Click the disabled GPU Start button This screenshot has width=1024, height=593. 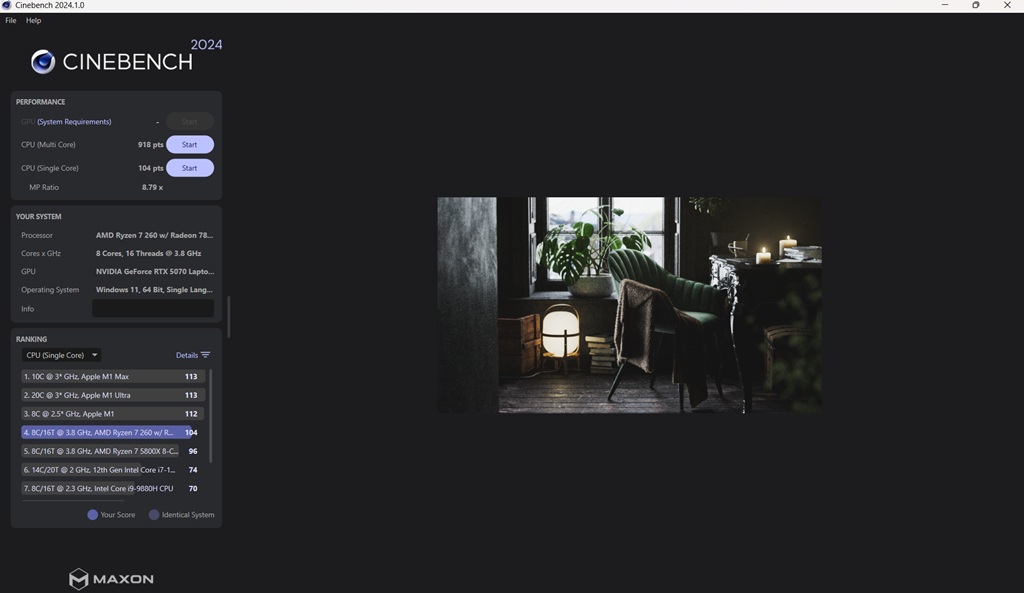pos(189,122)
